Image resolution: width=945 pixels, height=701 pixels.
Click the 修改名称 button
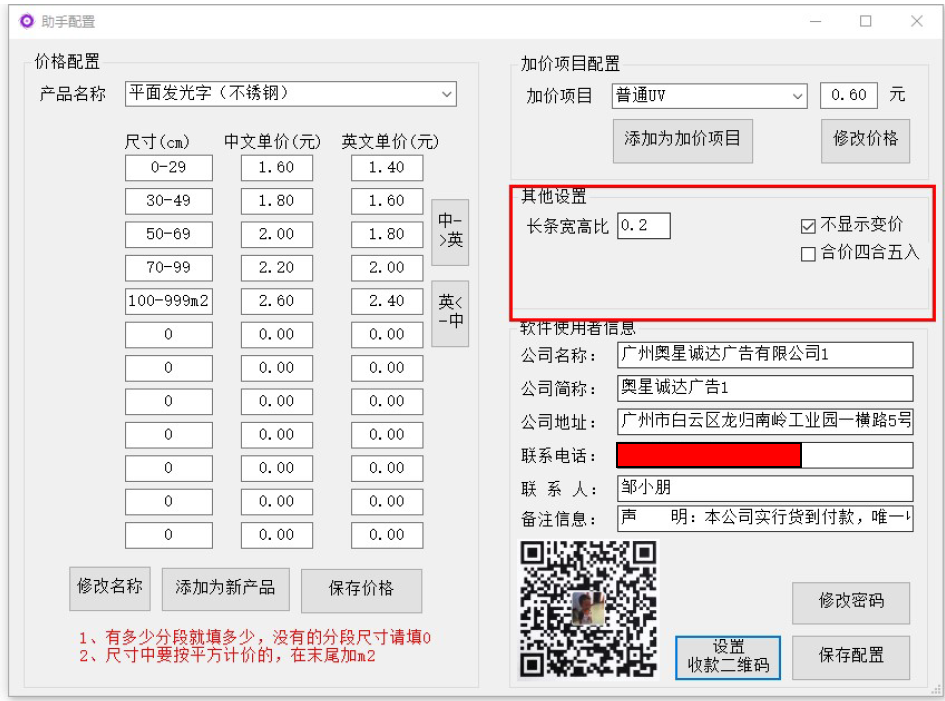click(x=110, y=588)
